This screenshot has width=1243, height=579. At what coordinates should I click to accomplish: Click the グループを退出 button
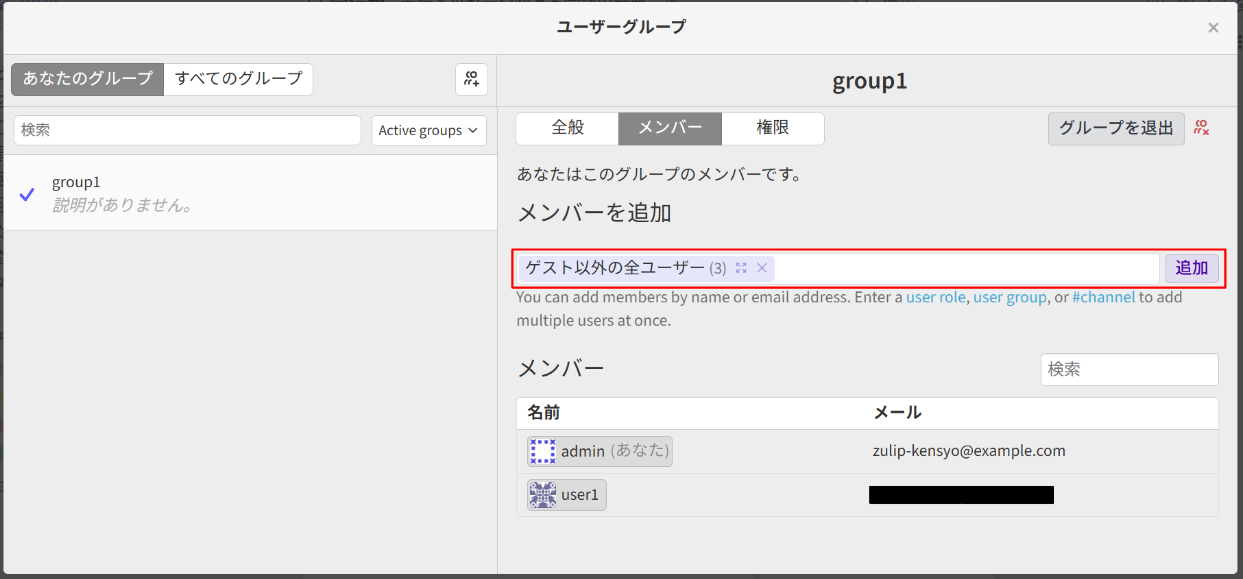pos(1115,128)
